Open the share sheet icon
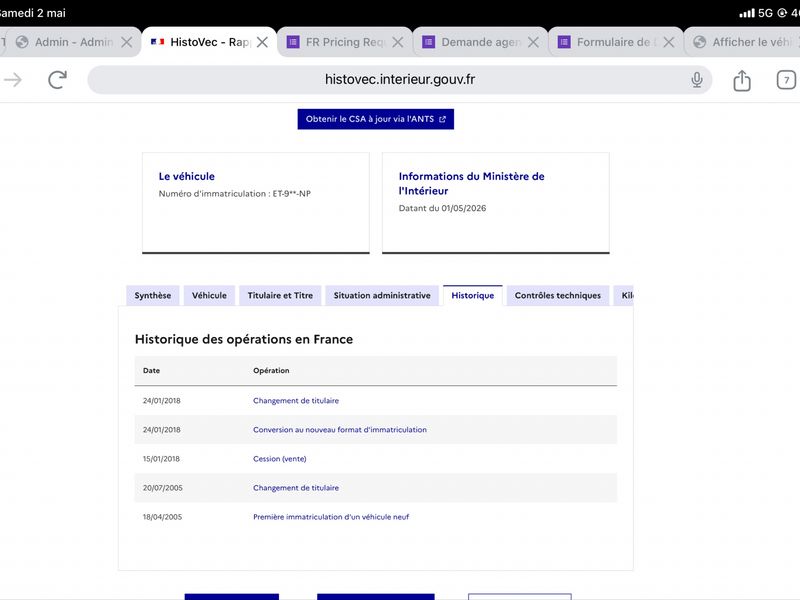 click(x=742, y=80)
